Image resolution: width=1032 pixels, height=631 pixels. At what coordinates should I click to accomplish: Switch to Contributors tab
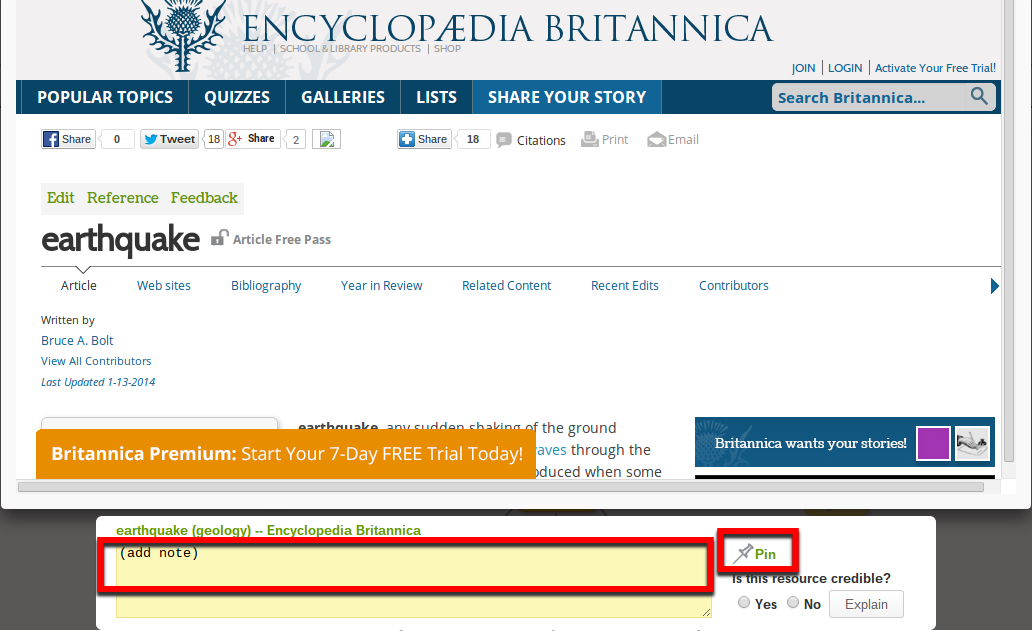734,286
